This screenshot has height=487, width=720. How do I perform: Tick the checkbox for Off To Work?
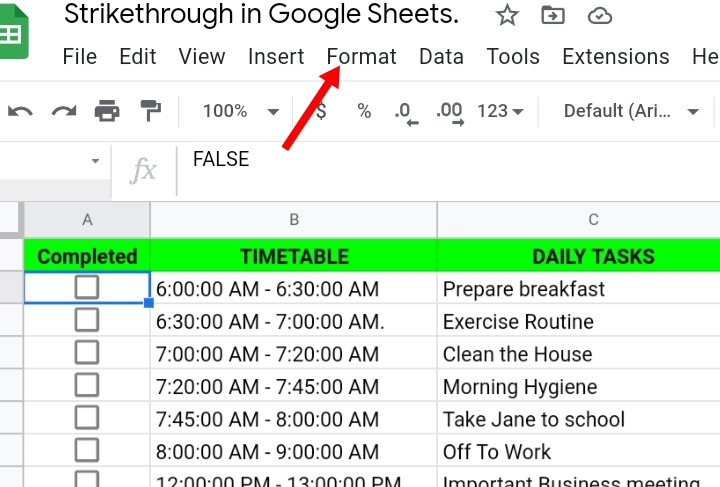point(87,450)
